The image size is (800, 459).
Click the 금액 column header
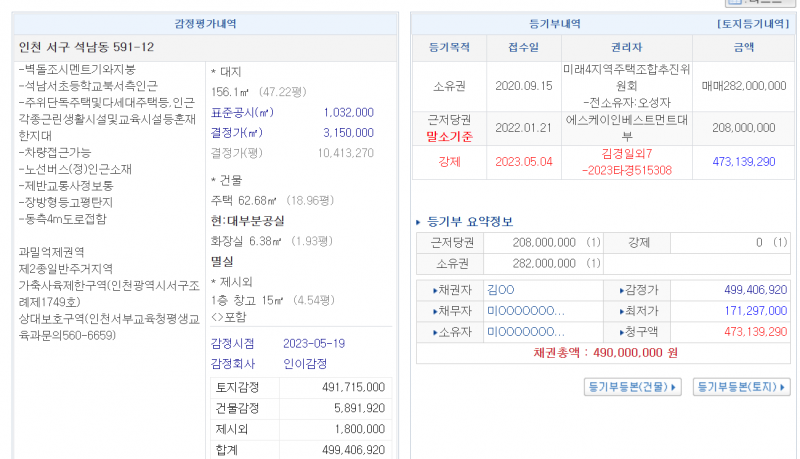743,47
